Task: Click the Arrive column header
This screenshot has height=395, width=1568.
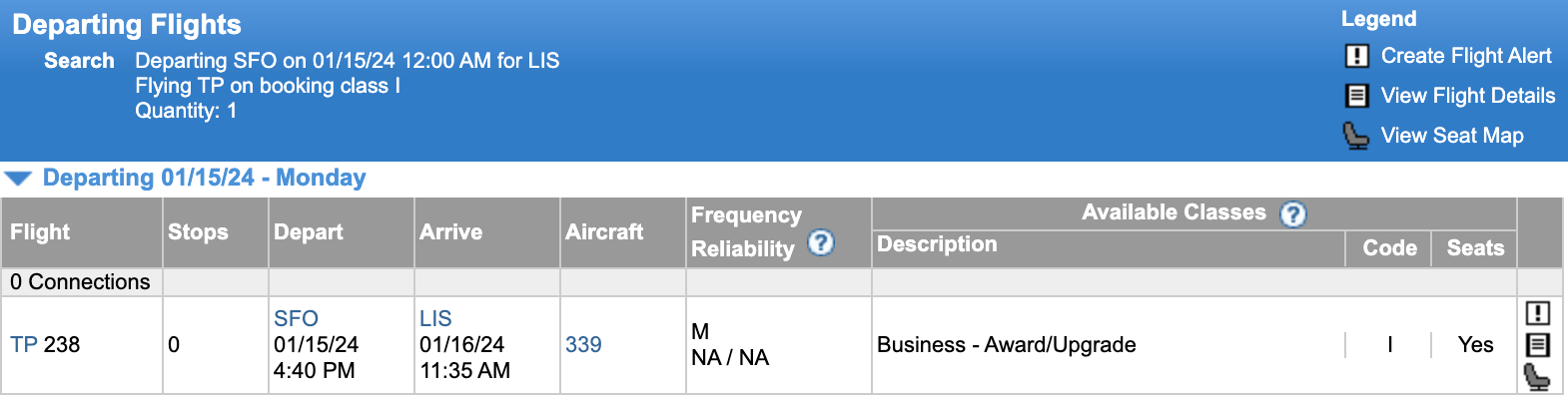Action: 450,232
